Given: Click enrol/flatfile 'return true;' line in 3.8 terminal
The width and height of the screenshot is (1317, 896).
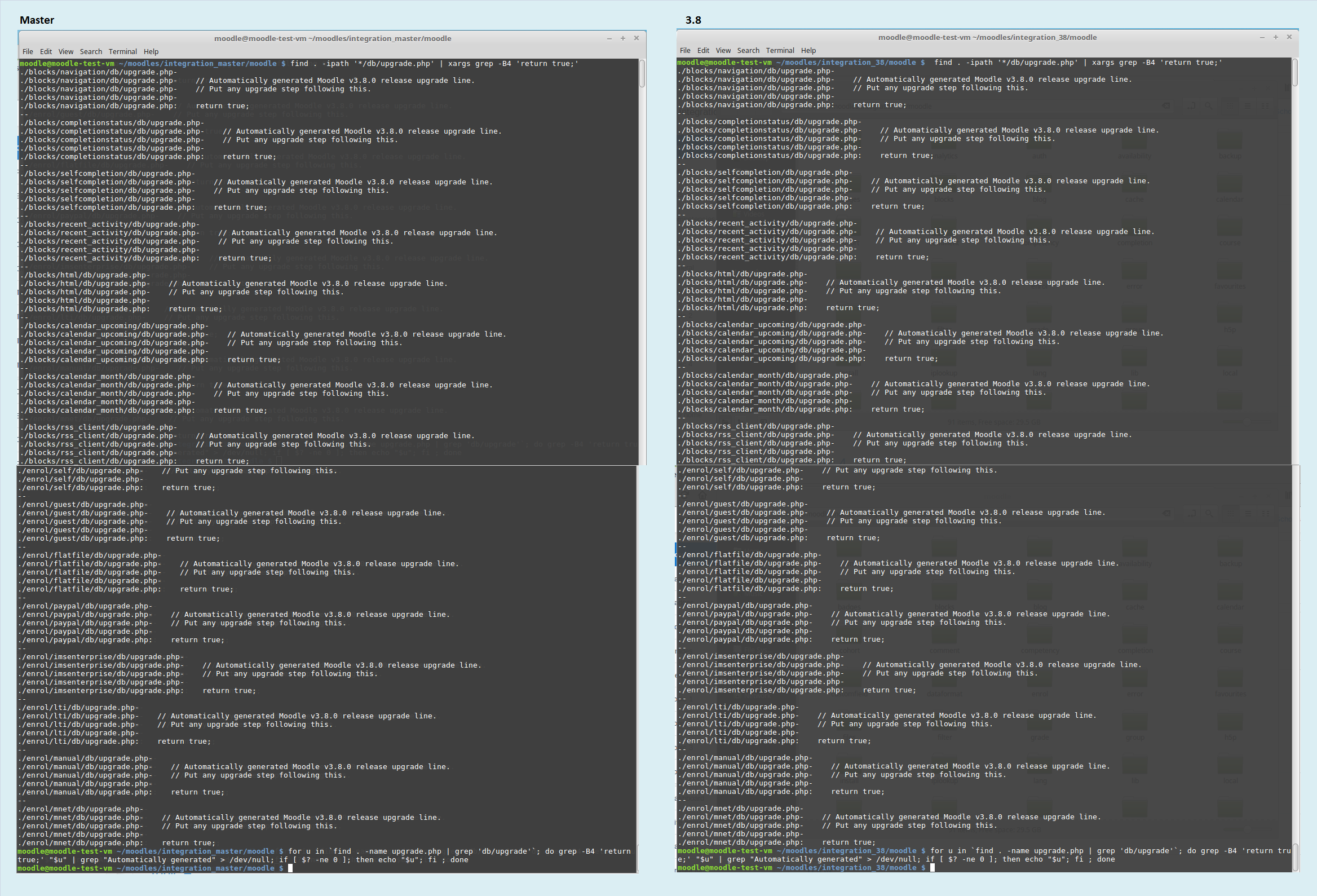Looking at the screenshot, I should click(x=786, y=589).
